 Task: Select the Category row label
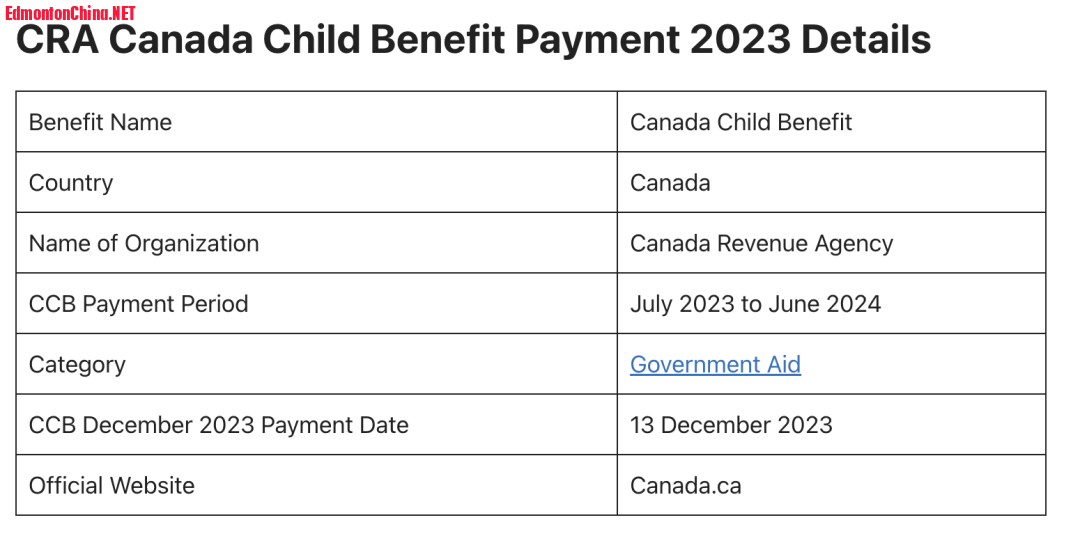(77, 365)
